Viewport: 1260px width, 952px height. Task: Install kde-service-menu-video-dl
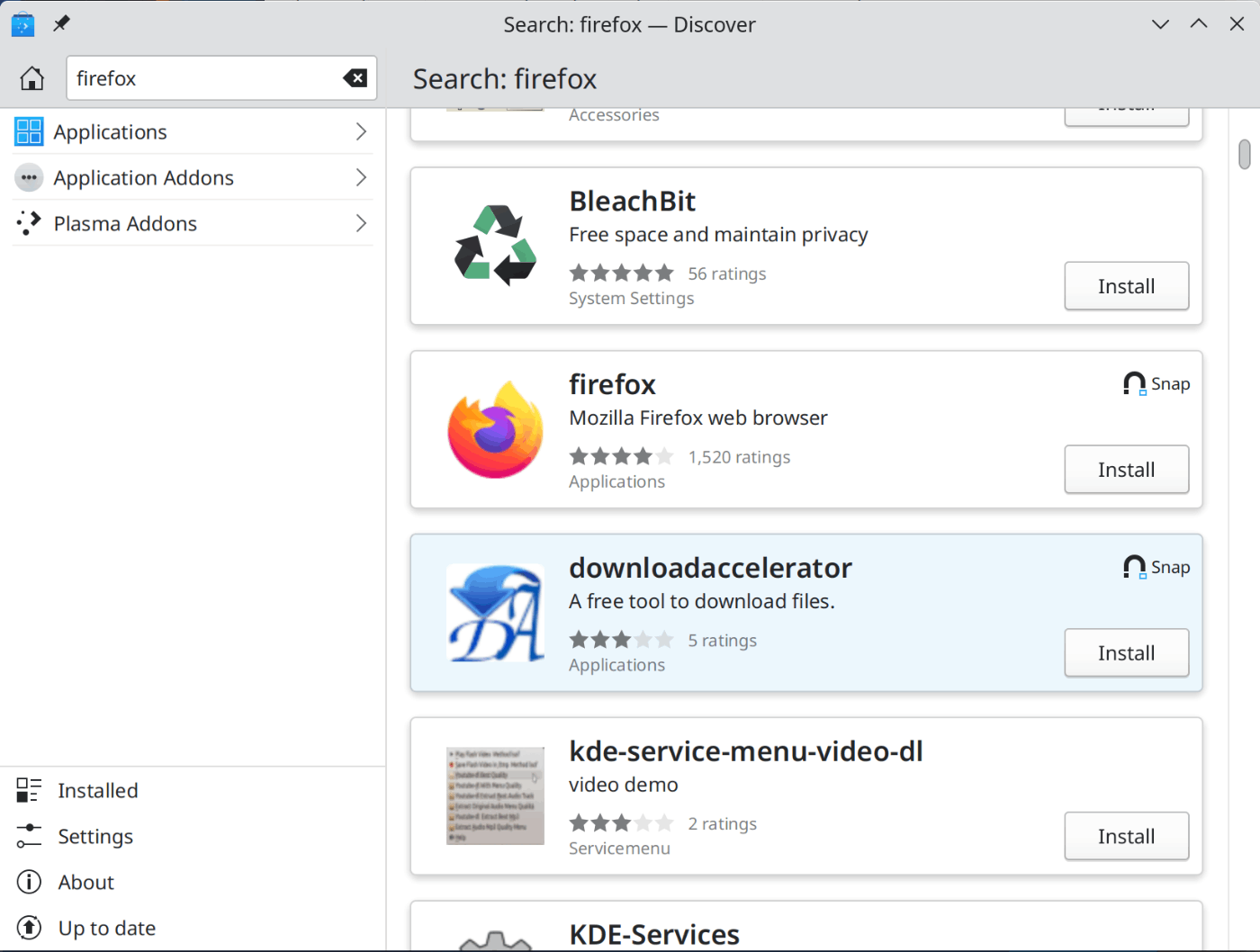pyautogui.click(x=1126, y=837)
